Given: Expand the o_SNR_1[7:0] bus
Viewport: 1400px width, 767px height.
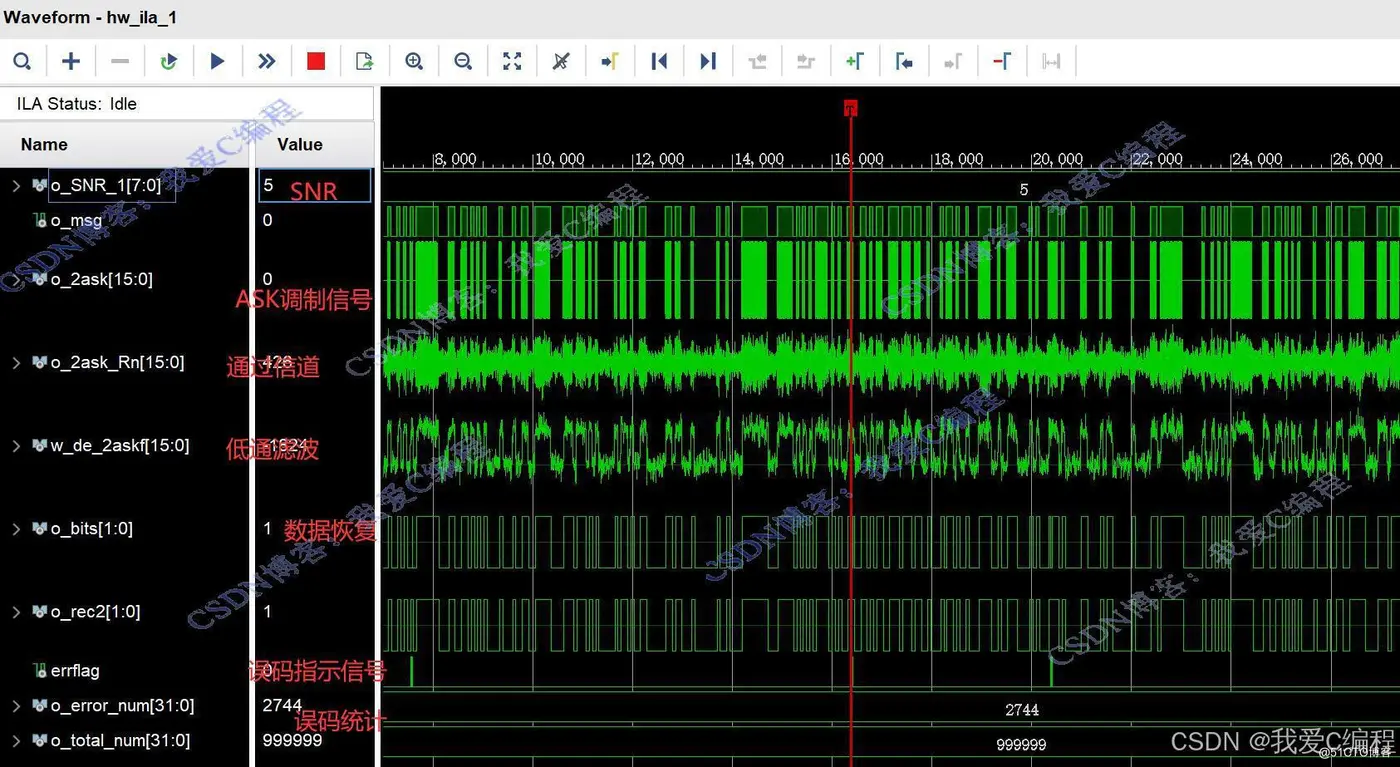Looking at the screenshot, I should point(16,185).
